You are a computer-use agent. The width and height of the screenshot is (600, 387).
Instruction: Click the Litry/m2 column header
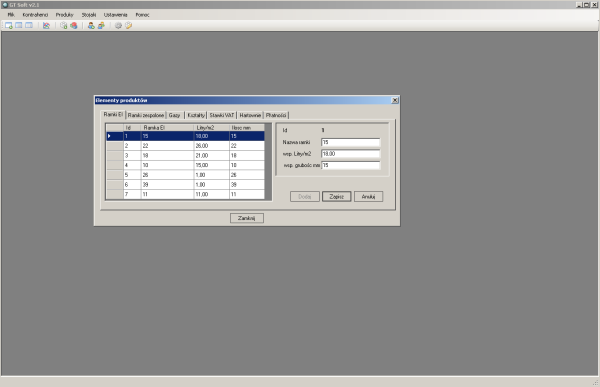tap(212, 128)
